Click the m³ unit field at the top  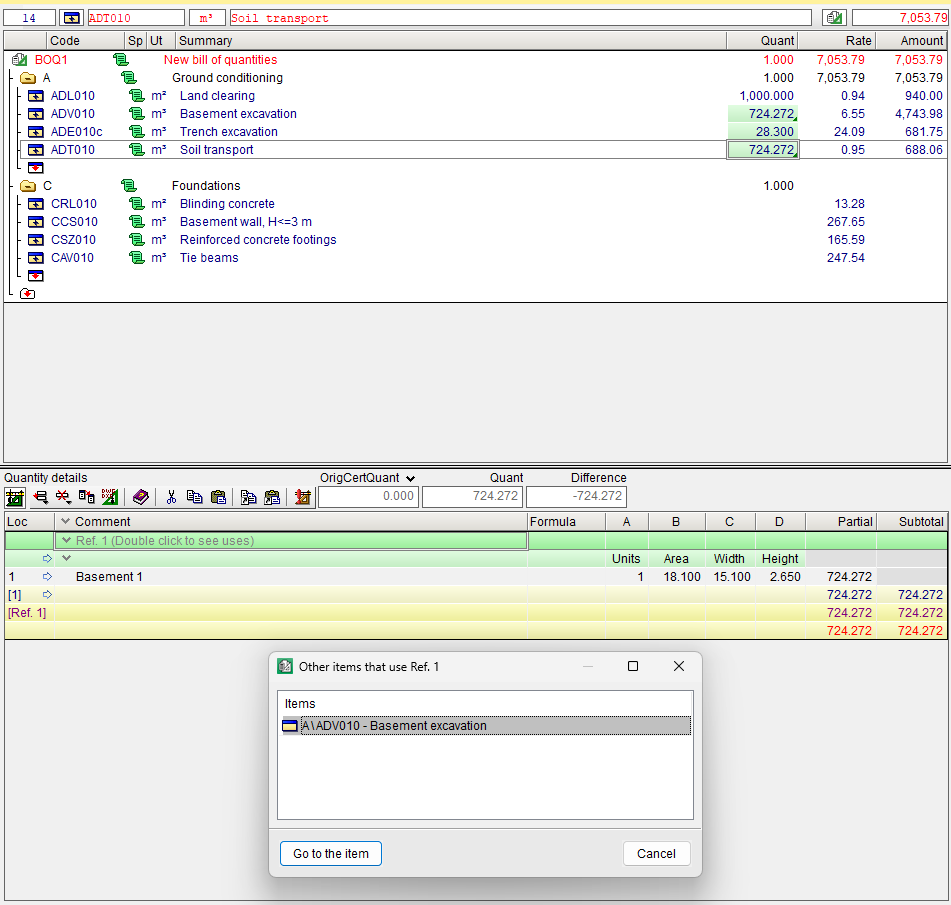coord(207,18)
